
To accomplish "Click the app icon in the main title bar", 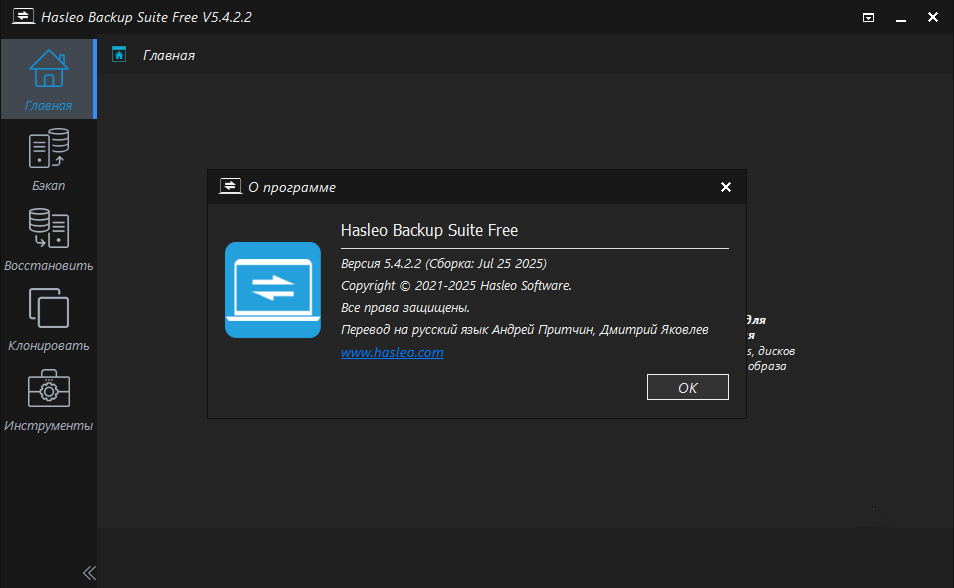I will pos(23,16).
